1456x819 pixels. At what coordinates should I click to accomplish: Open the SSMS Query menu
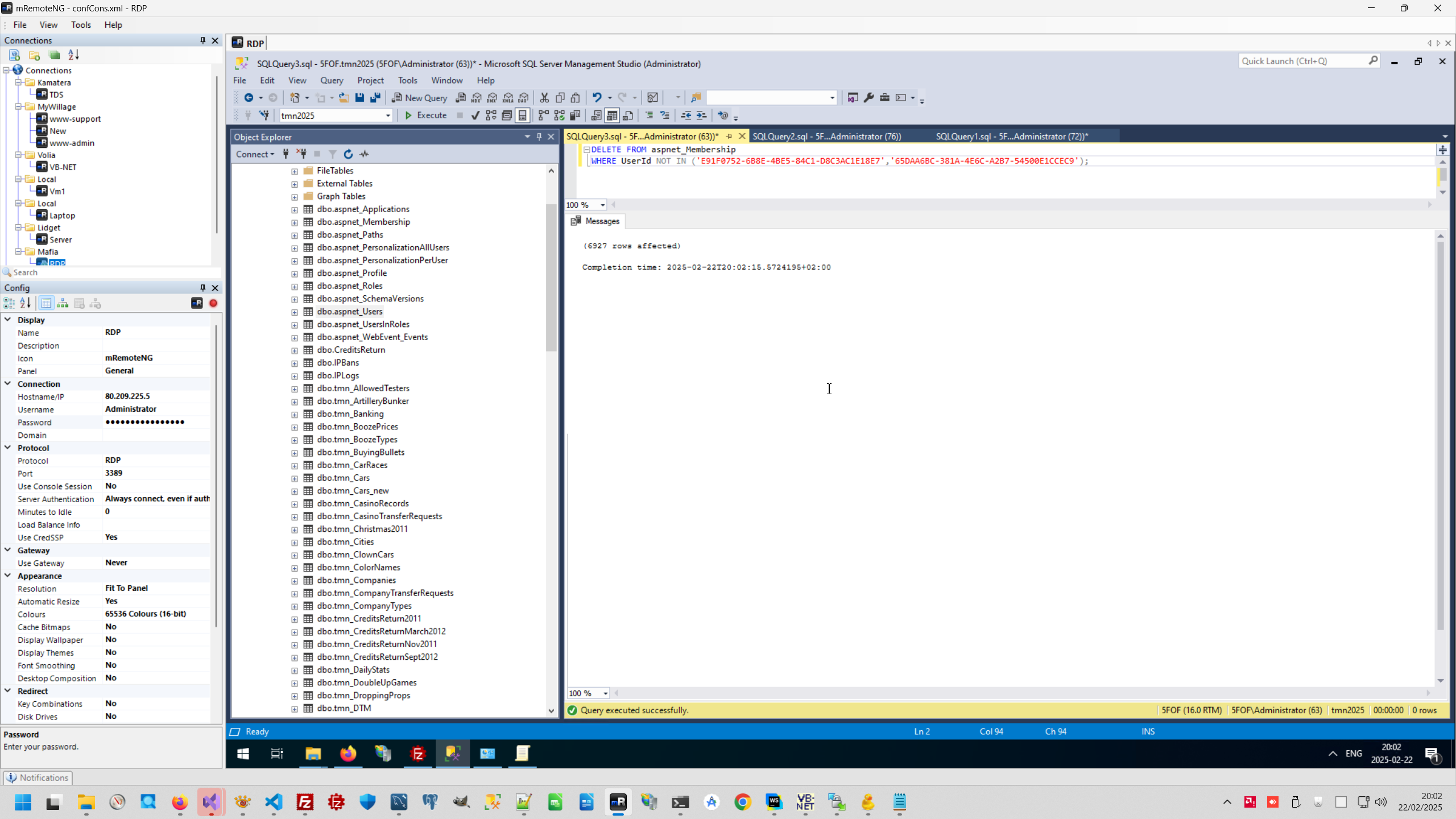click(x=331, y=80)
